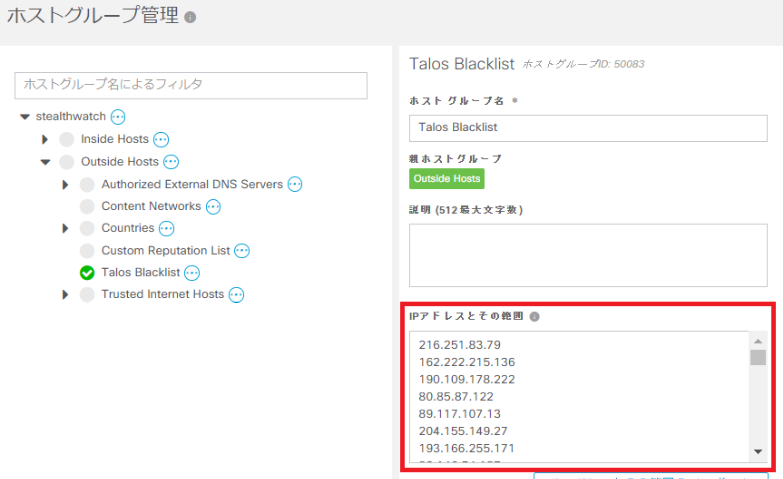Select Trusted Internet Hosts in the tree
This screenshot has width=783, height=479.
[162, 294]
